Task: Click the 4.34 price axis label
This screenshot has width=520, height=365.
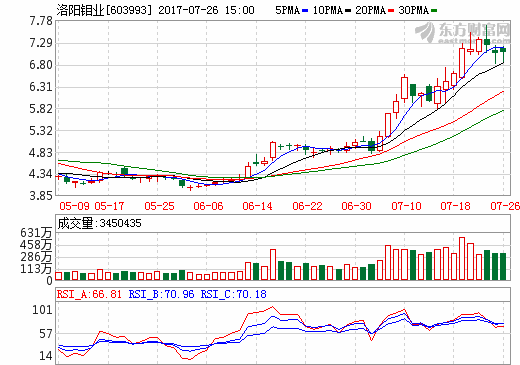Action: click(x=41, y=174)
